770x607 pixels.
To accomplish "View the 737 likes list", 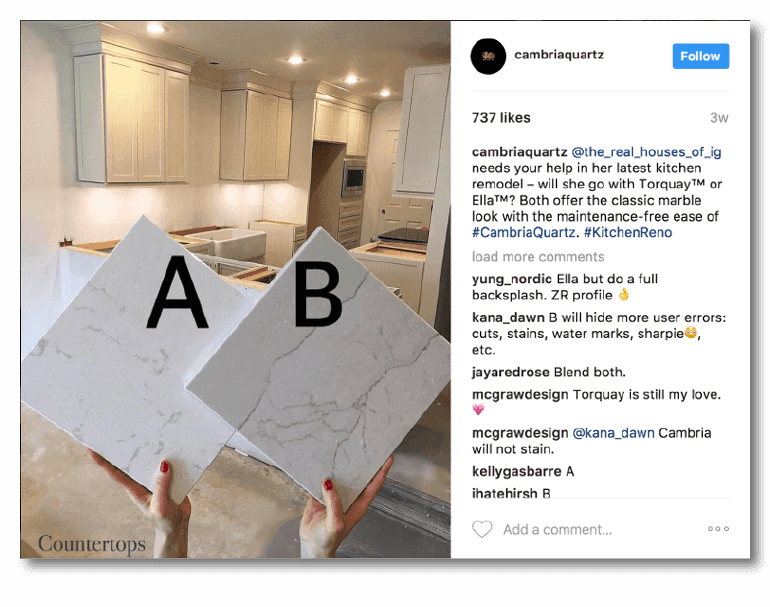I will 501,118.
